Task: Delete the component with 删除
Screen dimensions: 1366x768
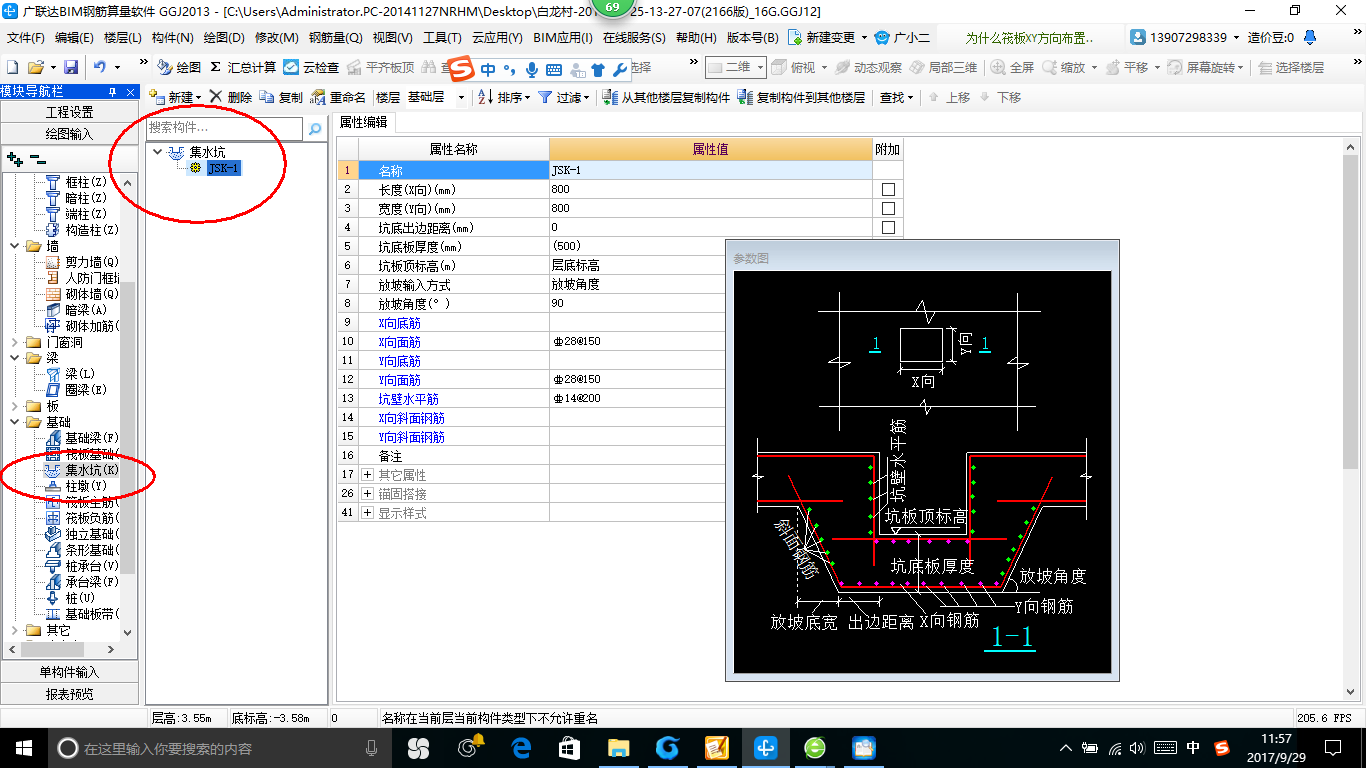Action: (231, 97)
